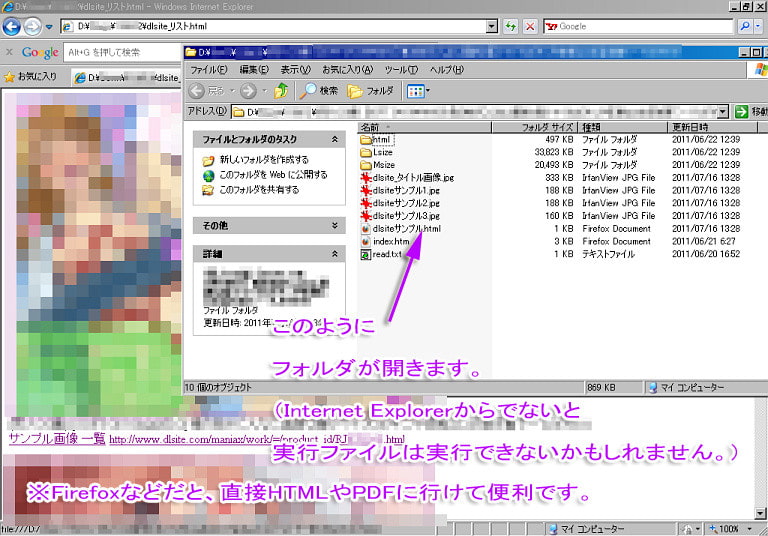Open the 編集(E) menu in Explorer
The width and height of the screenshot is (768, 536).
tap(254, 70)
